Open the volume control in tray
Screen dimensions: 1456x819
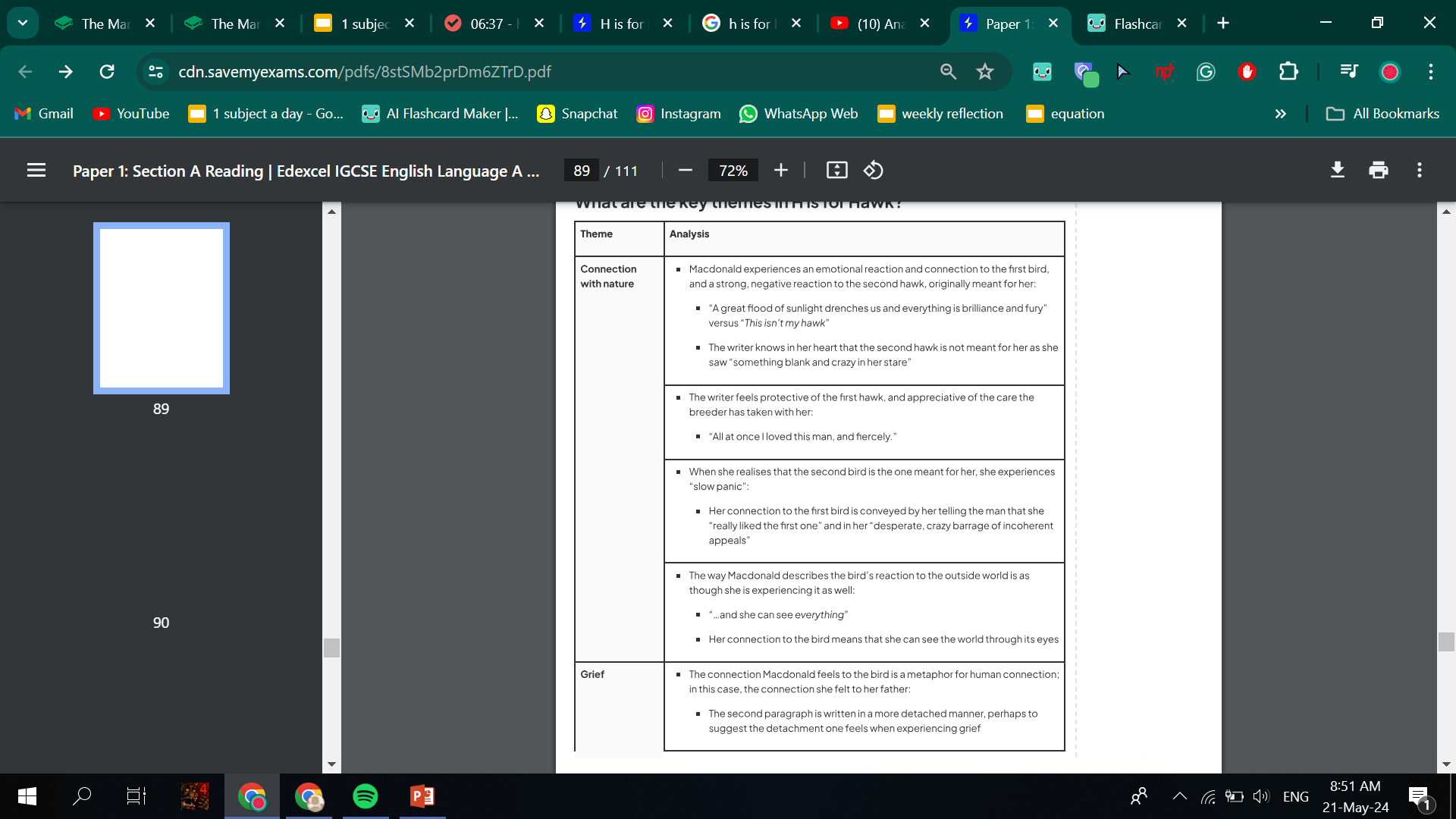pyautogui.click(x=1261, y=796)
